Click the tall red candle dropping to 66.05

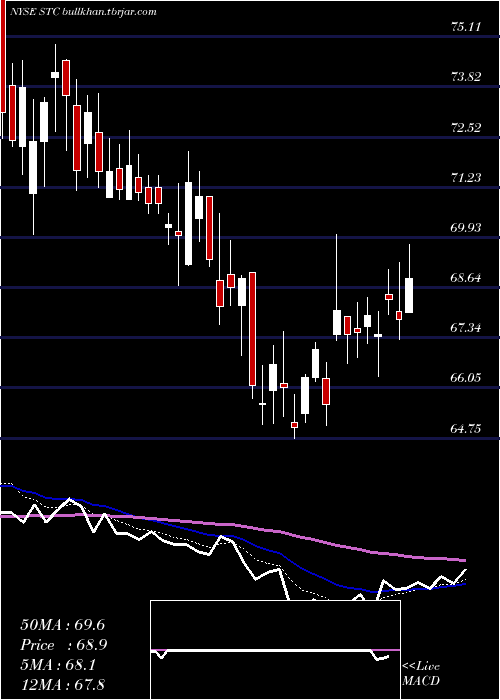tap(252, 329)
